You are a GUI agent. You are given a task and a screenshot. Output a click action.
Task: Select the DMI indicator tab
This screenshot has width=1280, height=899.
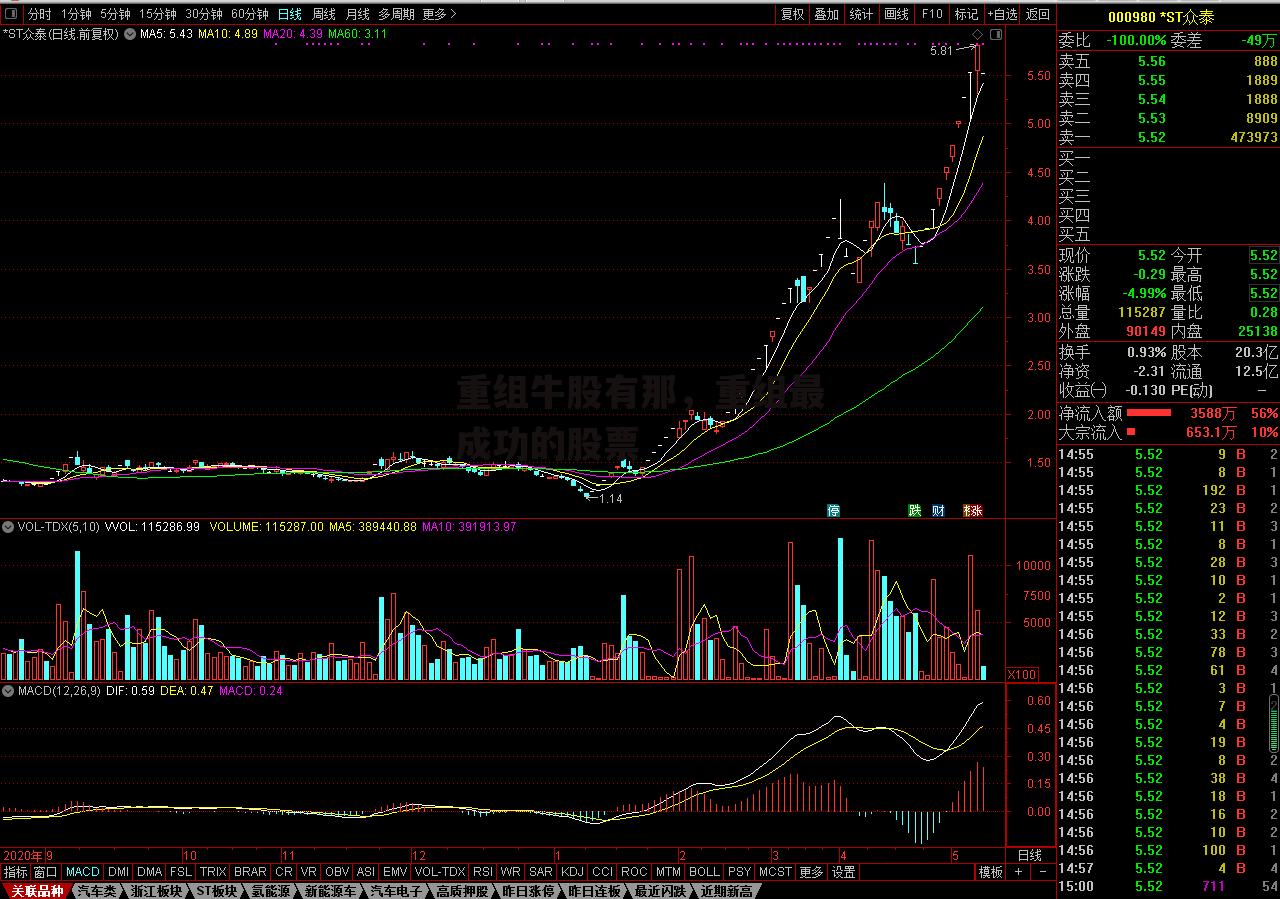(118, 872)
